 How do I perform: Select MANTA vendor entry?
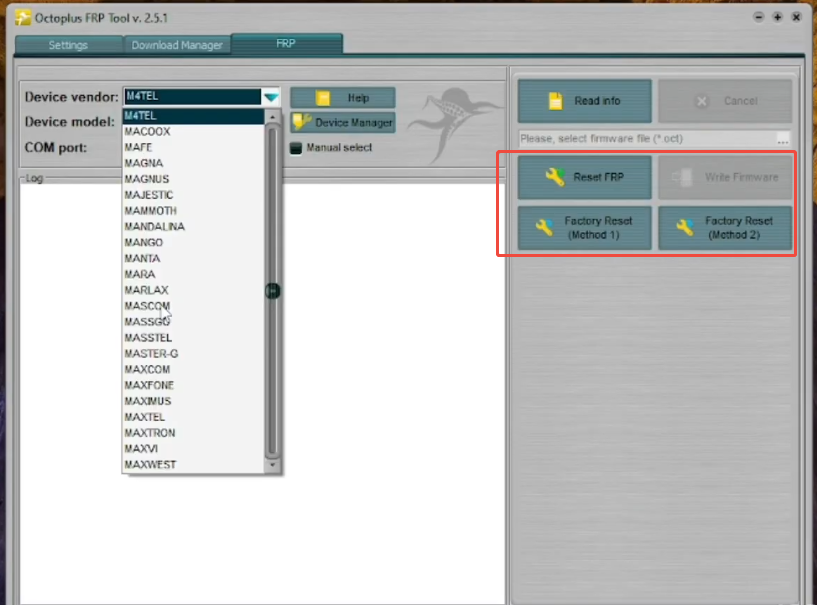[193, 258]
